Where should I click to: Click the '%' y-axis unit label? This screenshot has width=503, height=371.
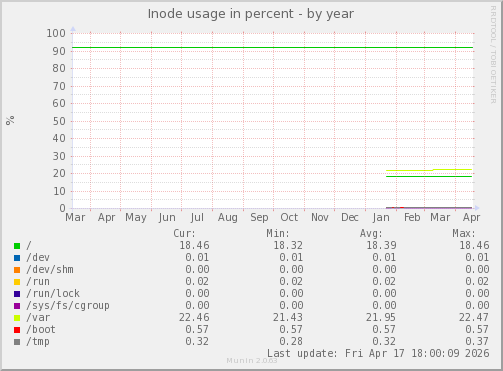(10, 120)
